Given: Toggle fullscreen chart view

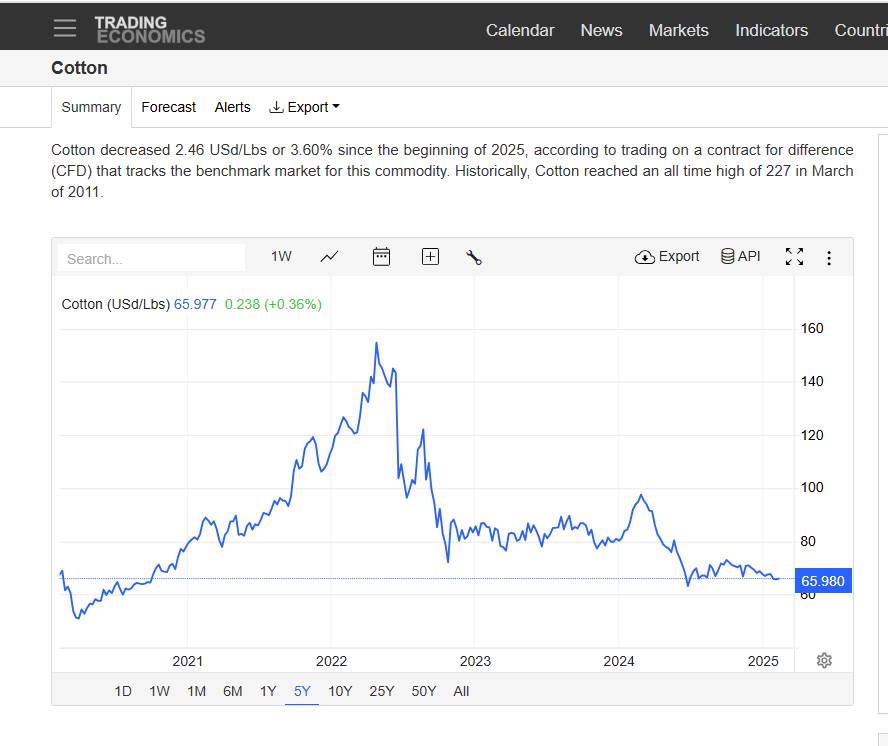Looking at the screenshot, I should tap(794, 257).
